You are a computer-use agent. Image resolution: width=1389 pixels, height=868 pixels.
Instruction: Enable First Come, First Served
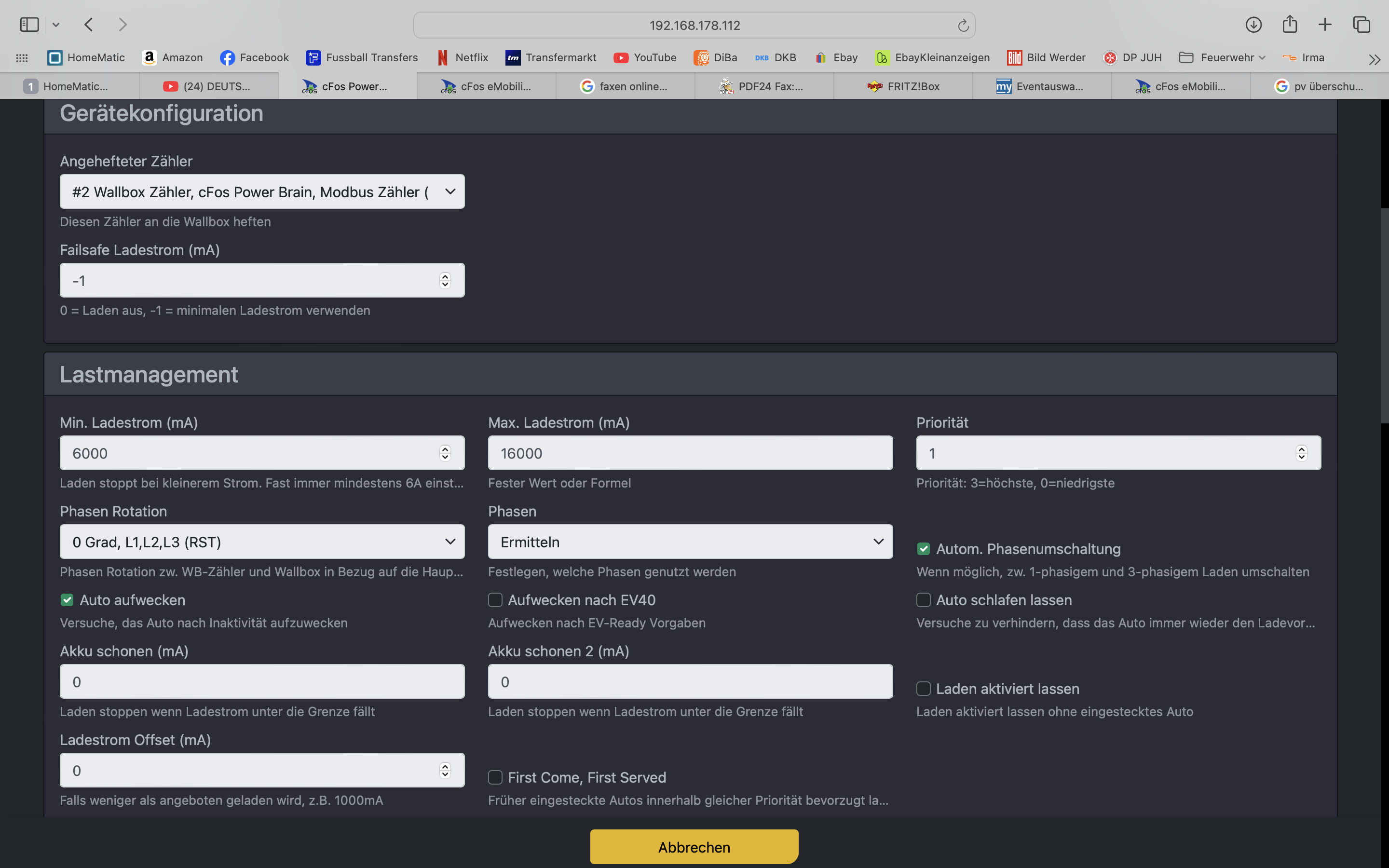click(x=495, y=778)
